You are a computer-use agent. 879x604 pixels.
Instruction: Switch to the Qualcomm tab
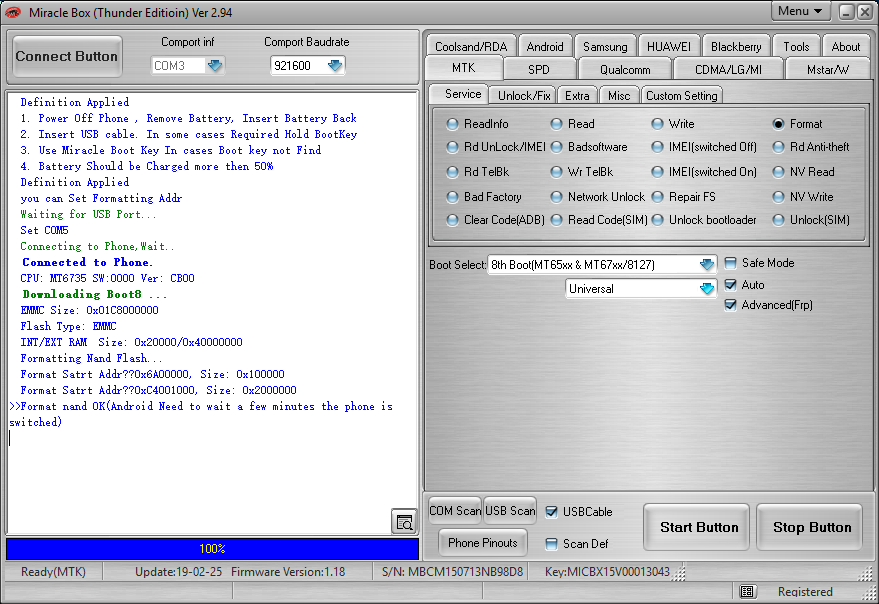[x=625, y=70]
